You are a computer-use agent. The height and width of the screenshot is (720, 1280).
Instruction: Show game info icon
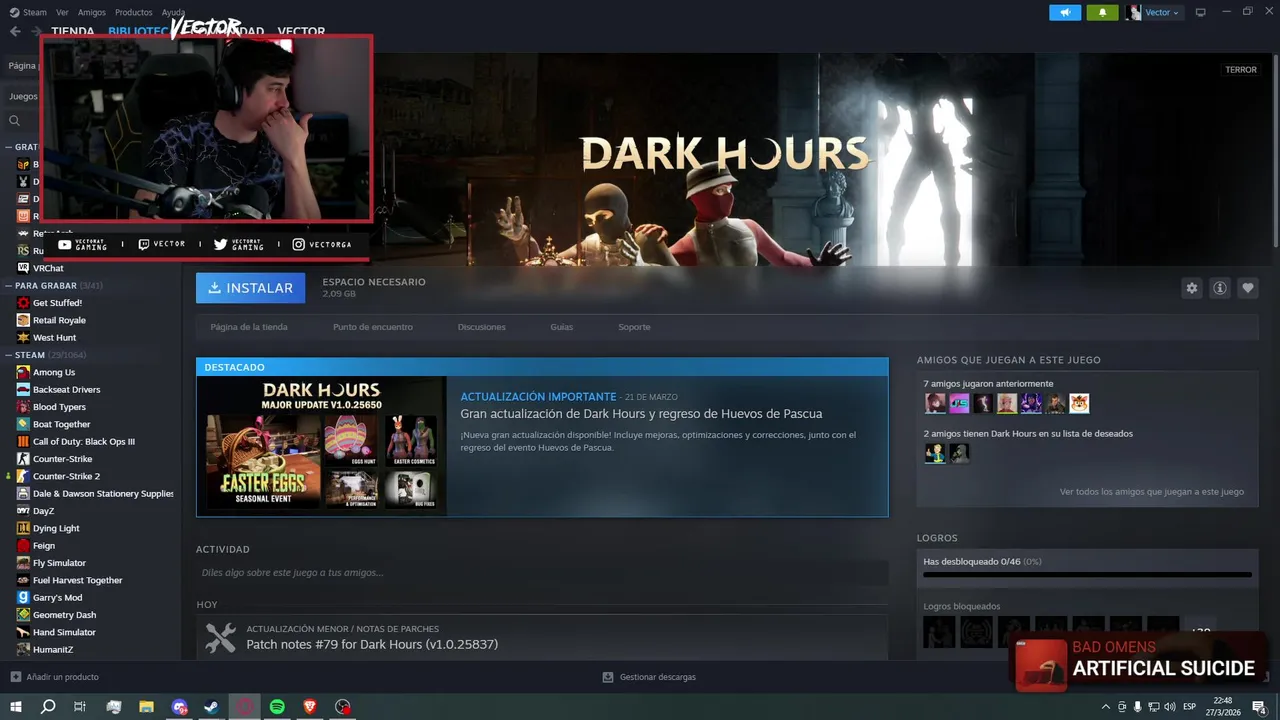click(1219, 288)
